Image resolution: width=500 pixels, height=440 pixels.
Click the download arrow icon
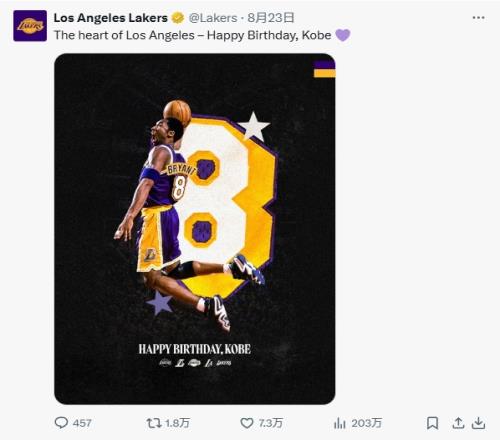point(478,423)
